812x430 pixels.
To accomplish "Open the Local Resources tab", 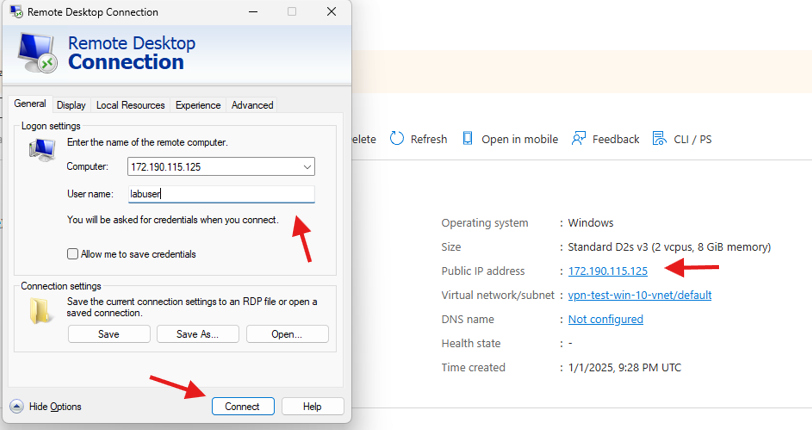I will pyautogui.click(x=130, y=105).
